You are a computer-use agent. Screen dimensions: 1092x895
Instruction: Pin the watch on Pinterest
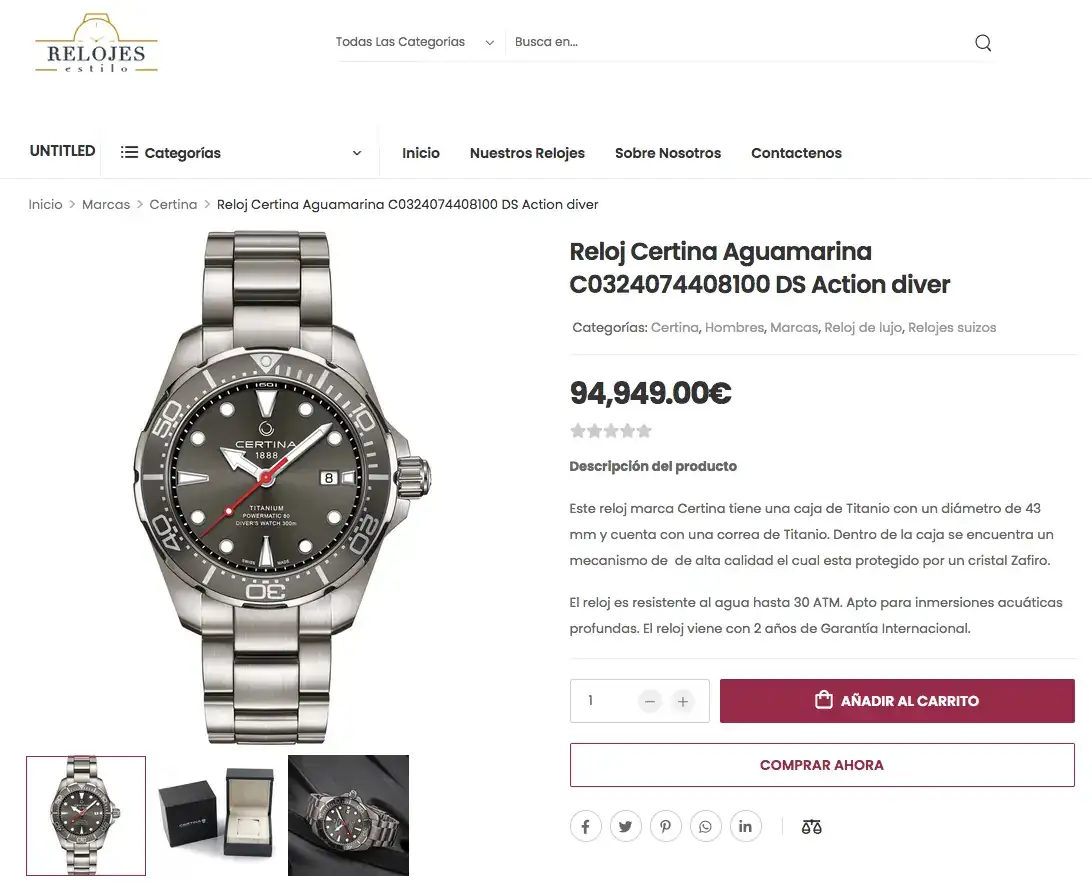[666, 827]
